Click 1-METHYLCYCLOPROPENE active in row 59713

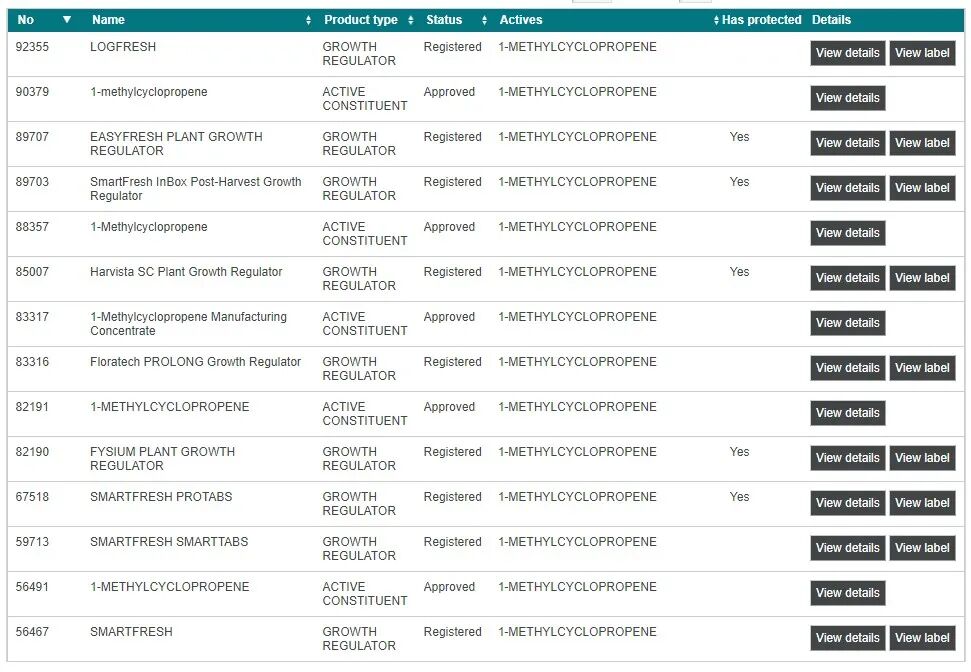577,542
